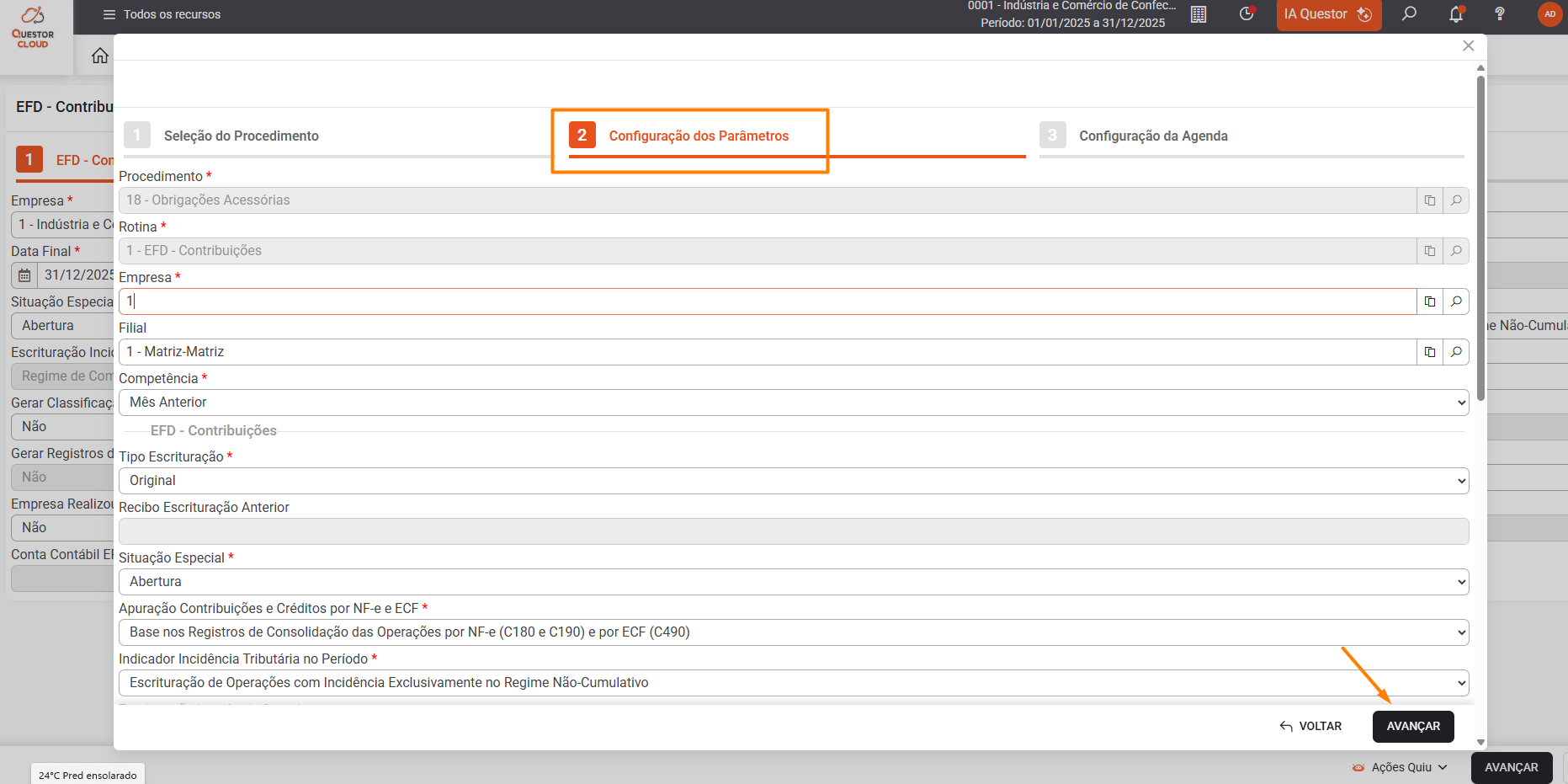Image resolution: width=1568 pixels, height=784 pixels.
Task: Open the Todos os recursos menu
Action: (x=162, y=14)
